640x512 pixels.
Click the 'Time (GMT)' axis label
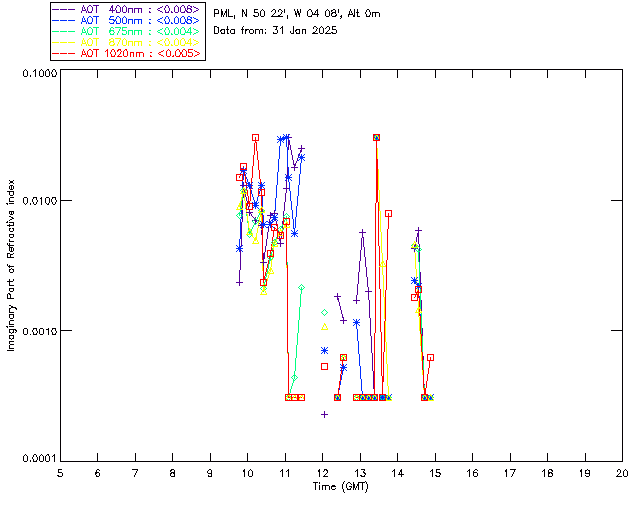pos(340,486)
